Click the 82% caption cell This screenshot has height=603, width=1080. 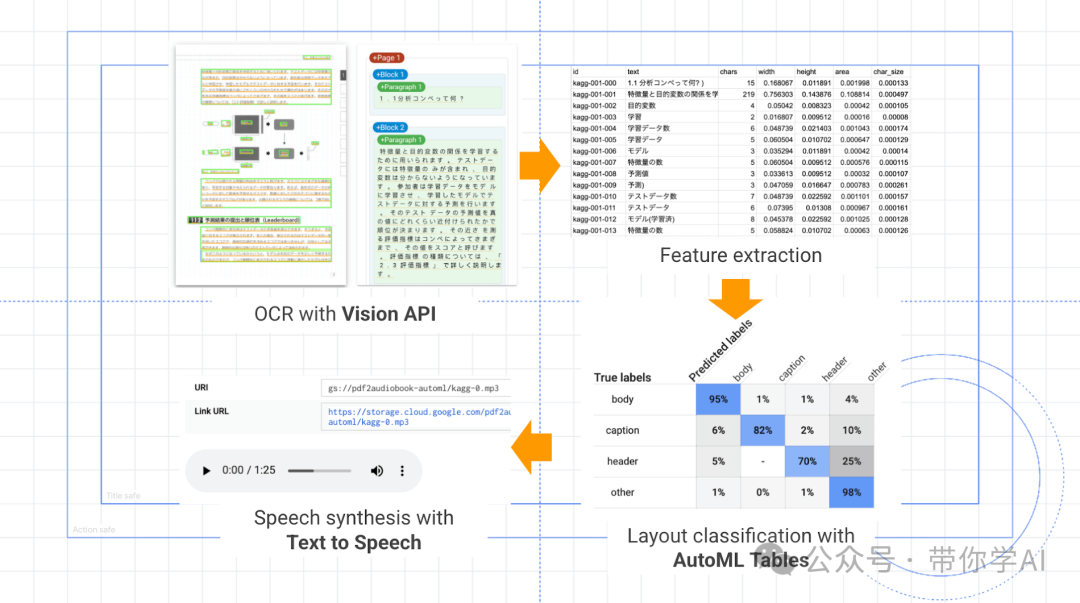(x=762, y=430)
